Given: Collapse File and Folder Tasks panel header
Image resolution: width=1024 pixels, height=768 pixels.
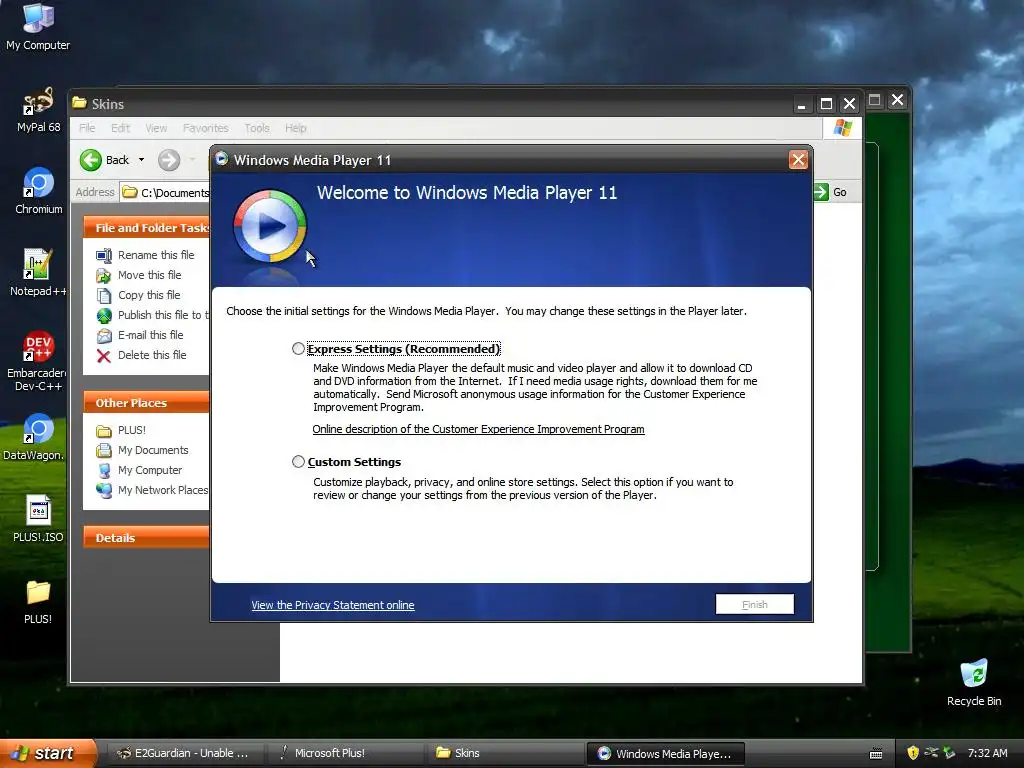Looking at the screenshot, I should pos(146,227).
